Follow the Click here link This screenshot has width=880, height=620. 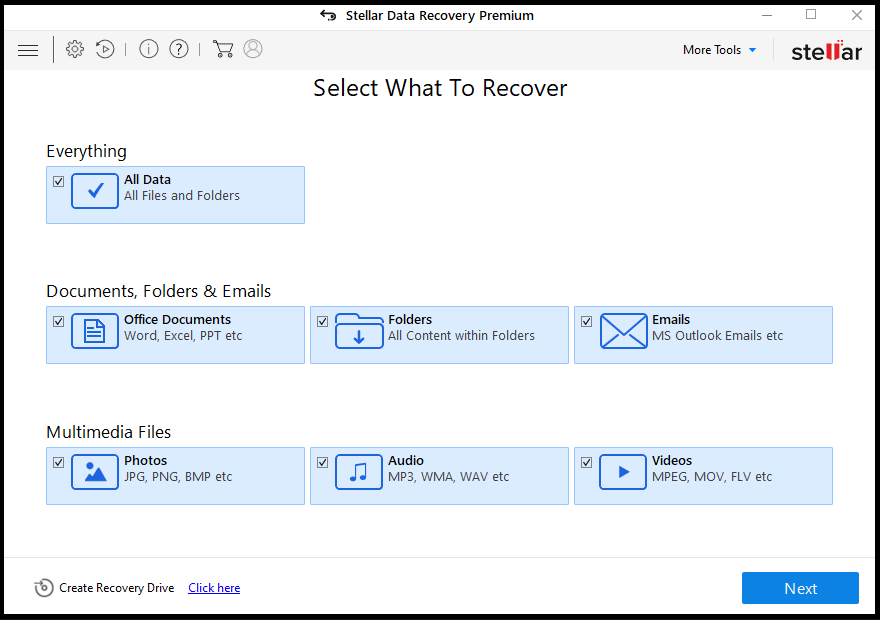214,588
